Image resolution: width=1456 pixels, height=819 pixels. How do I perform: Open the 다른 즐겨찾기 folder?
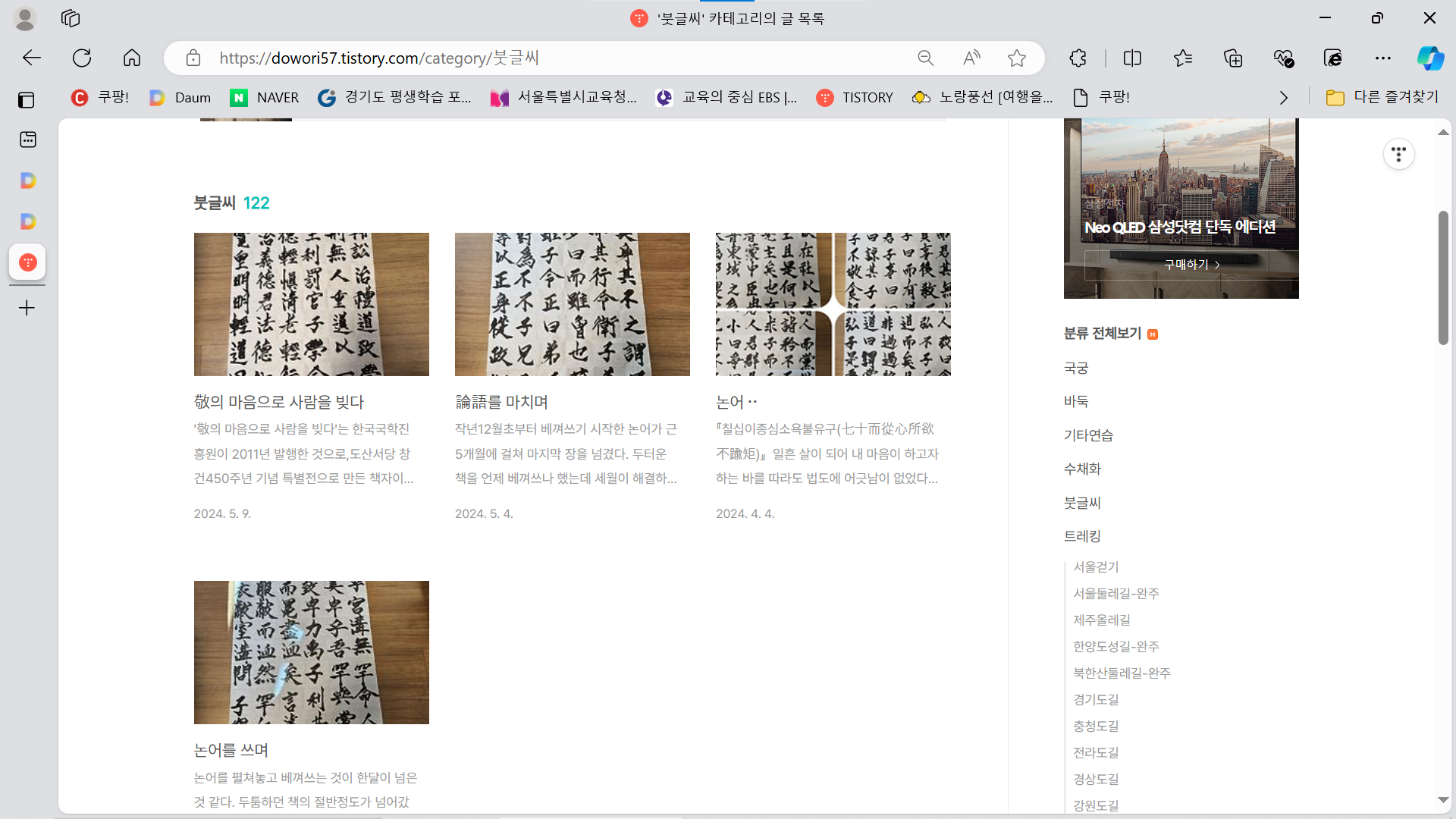pyautogui.click(x=1382, y=97)
